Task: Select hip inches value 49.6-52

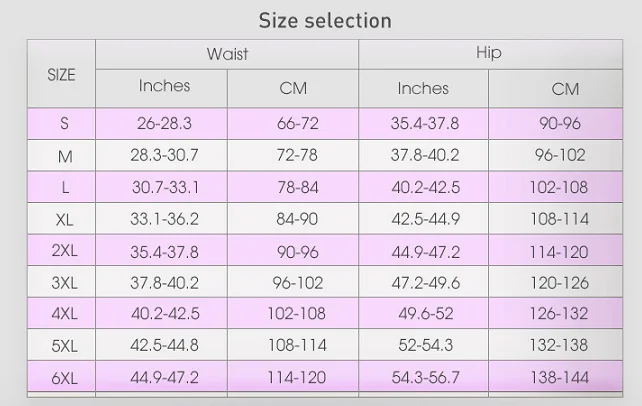Action: [423, 314]
